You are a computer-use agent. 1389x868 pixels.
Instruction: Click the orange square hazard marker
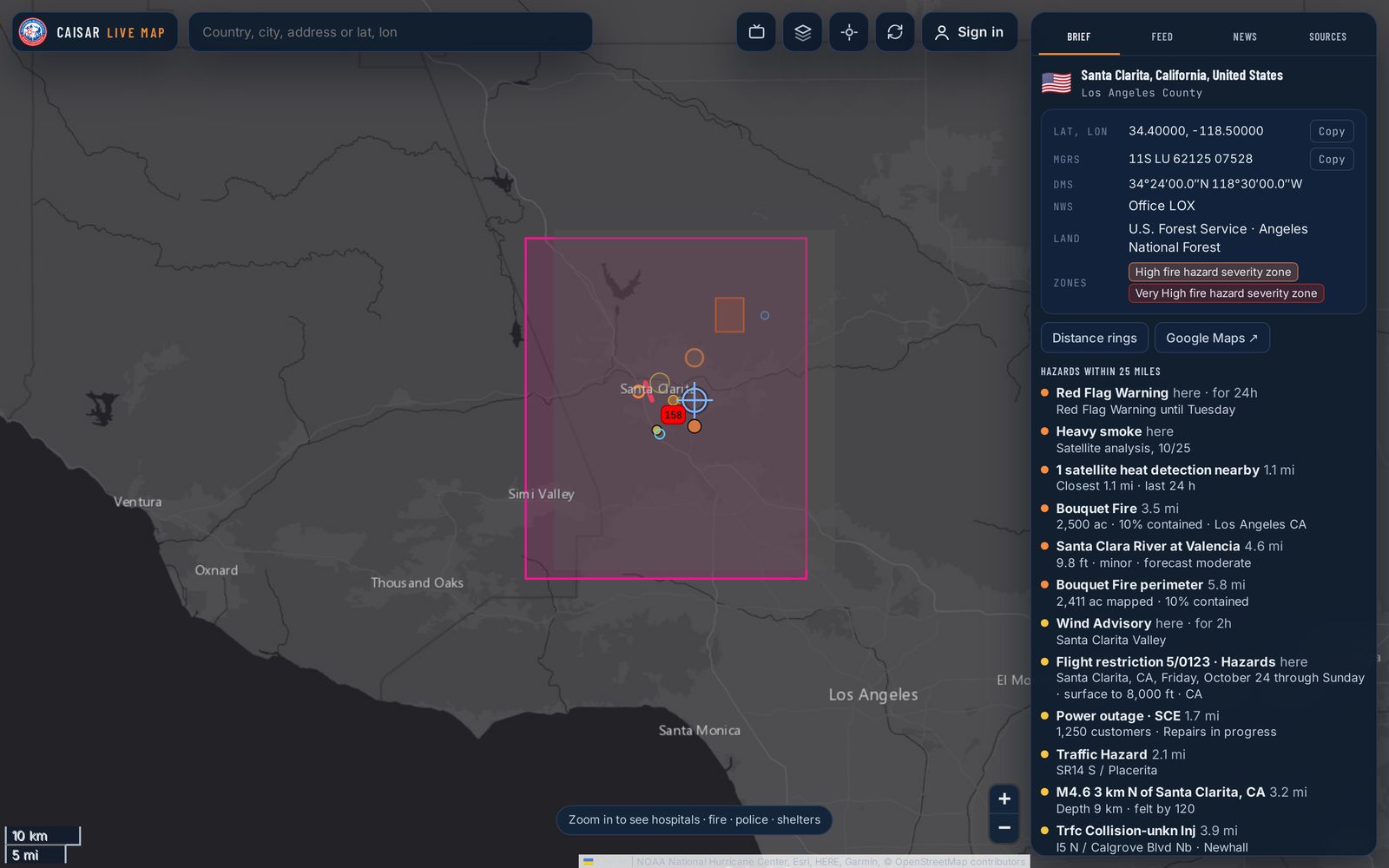click(729, 315)
